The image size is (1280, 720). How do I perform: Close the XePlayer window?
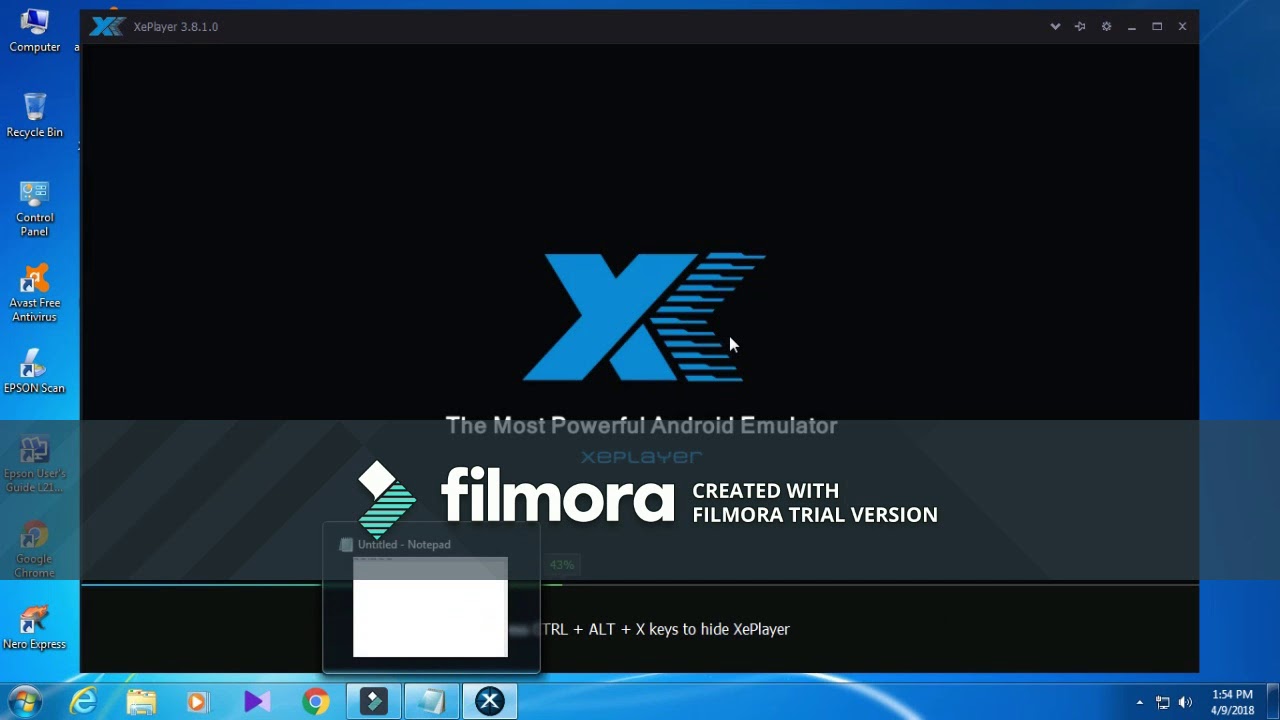1182,27
